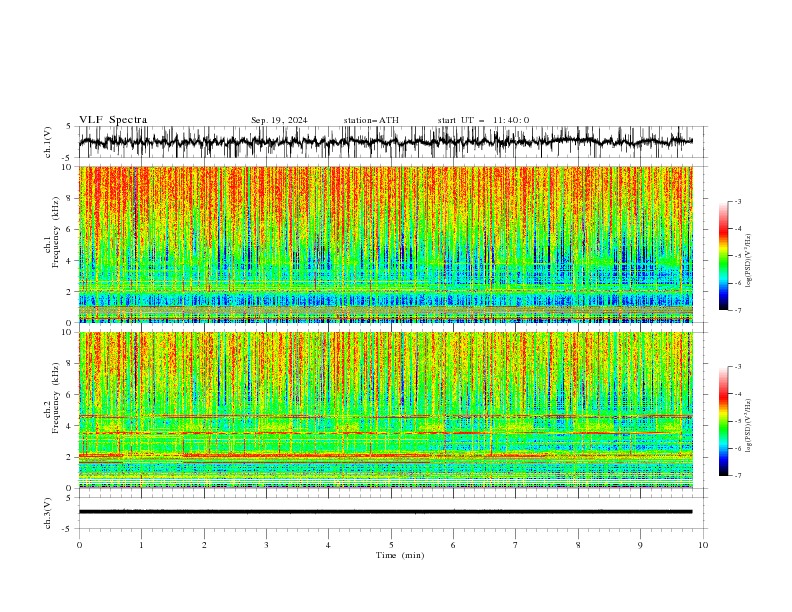Click the "4" kHz tick of ch.1 spectrogram

tap(71, 261)
